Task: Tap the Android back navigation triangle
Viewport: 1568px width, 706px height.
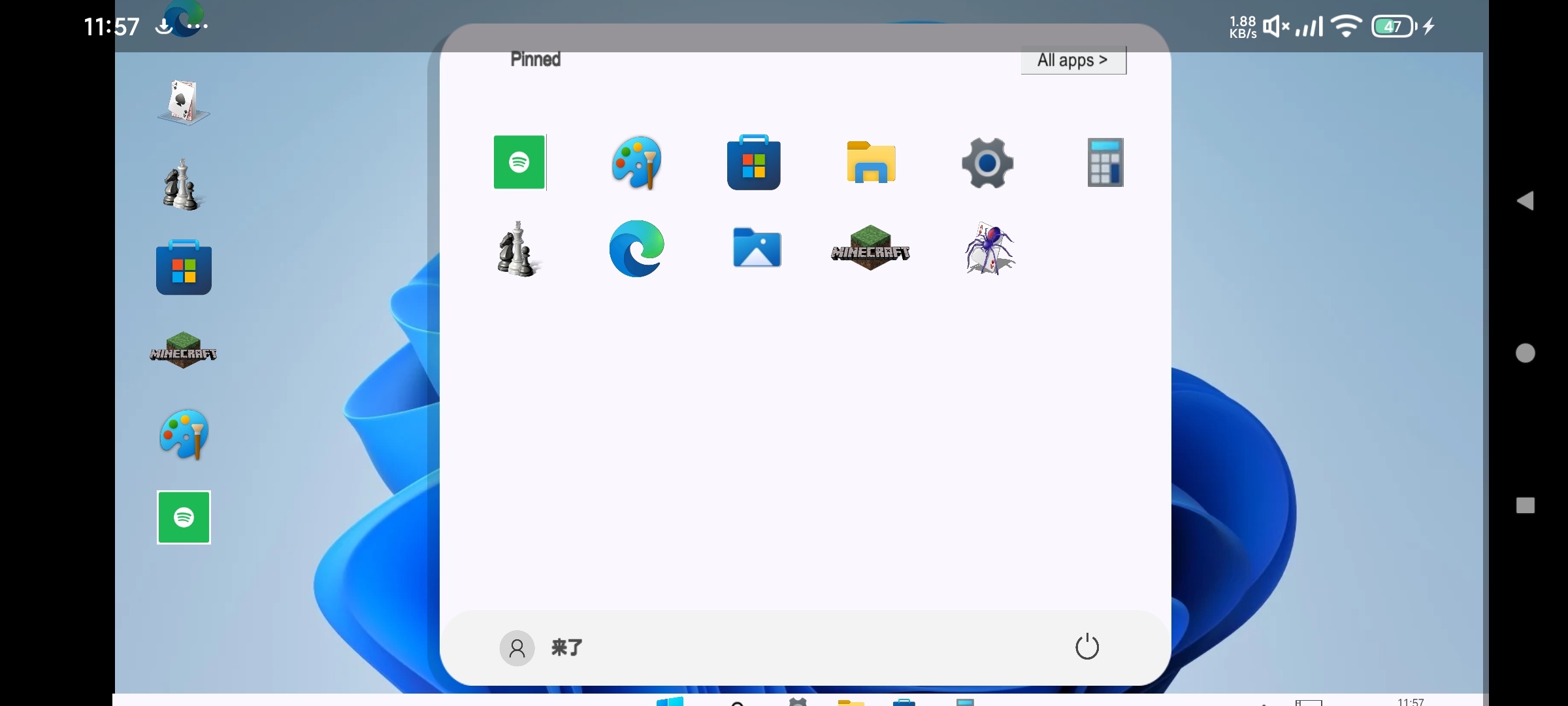Action: (1525, 201)
